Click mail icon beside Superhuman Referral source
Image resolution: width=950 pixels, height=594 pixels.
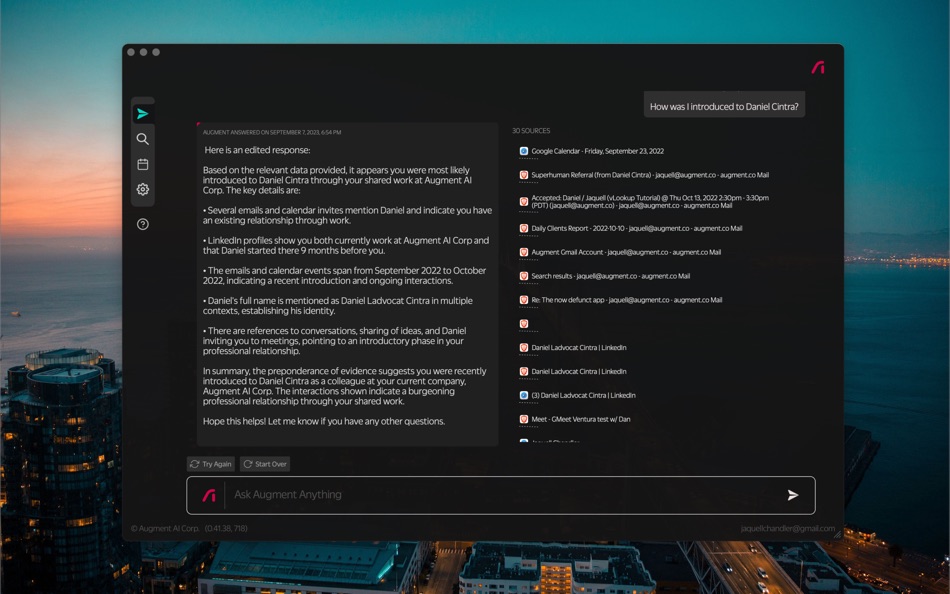coord(524,175)
